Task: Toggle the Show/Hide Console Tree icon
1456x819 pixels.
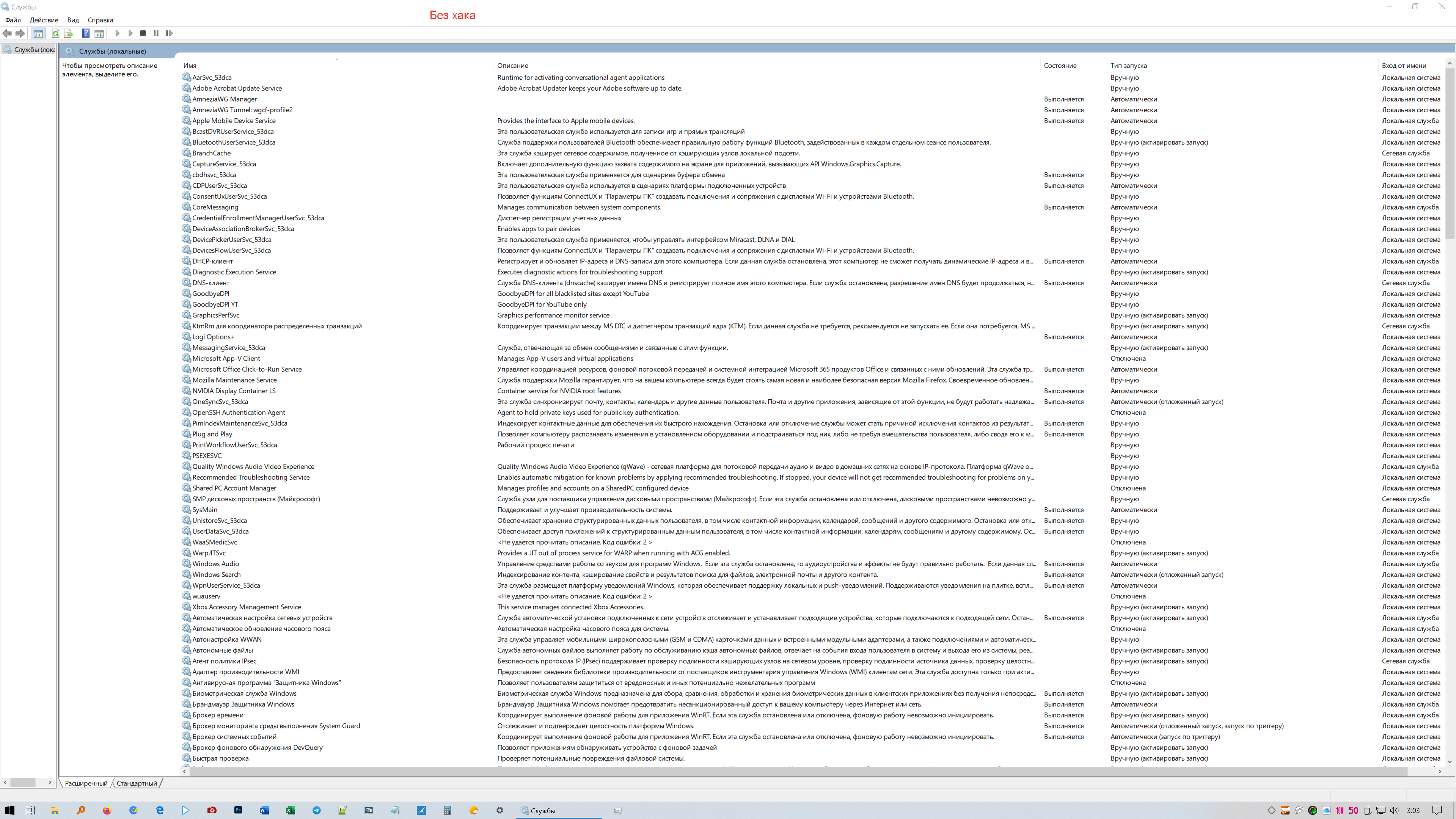Action: 38,33
